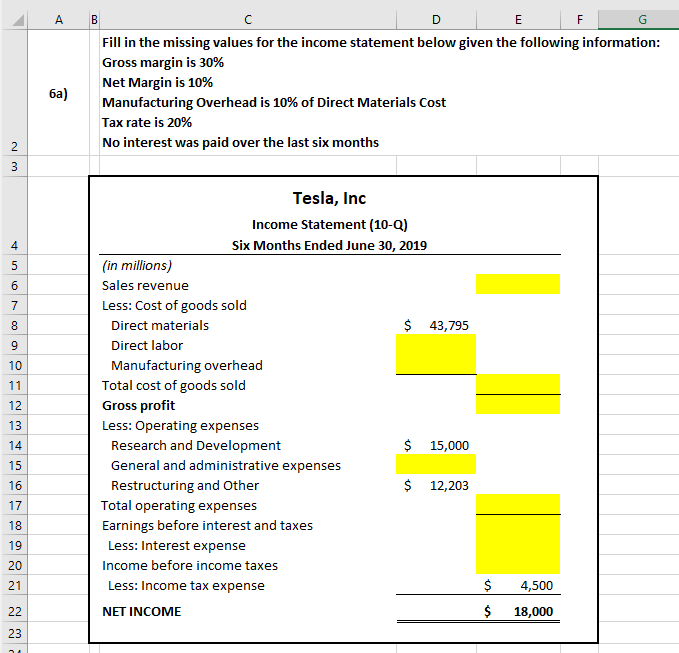Viewport: 679px width, 653px height.
Task: Select column F header
Action: click(580, 20)
